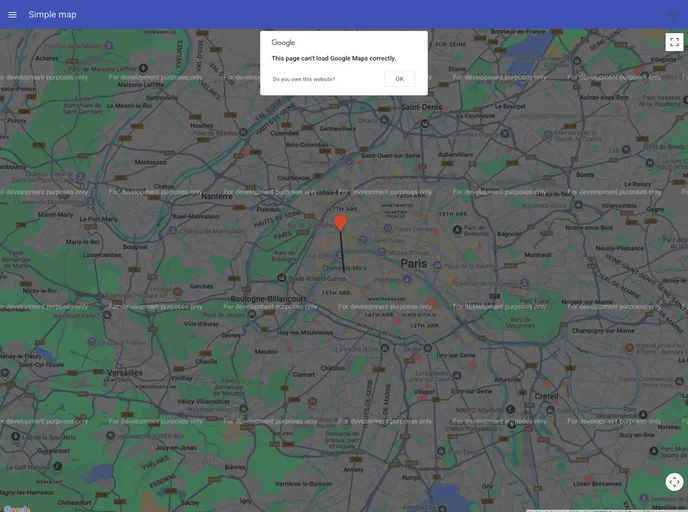Select the Lac de la Sourderie icon

click(x=15, y=436)
